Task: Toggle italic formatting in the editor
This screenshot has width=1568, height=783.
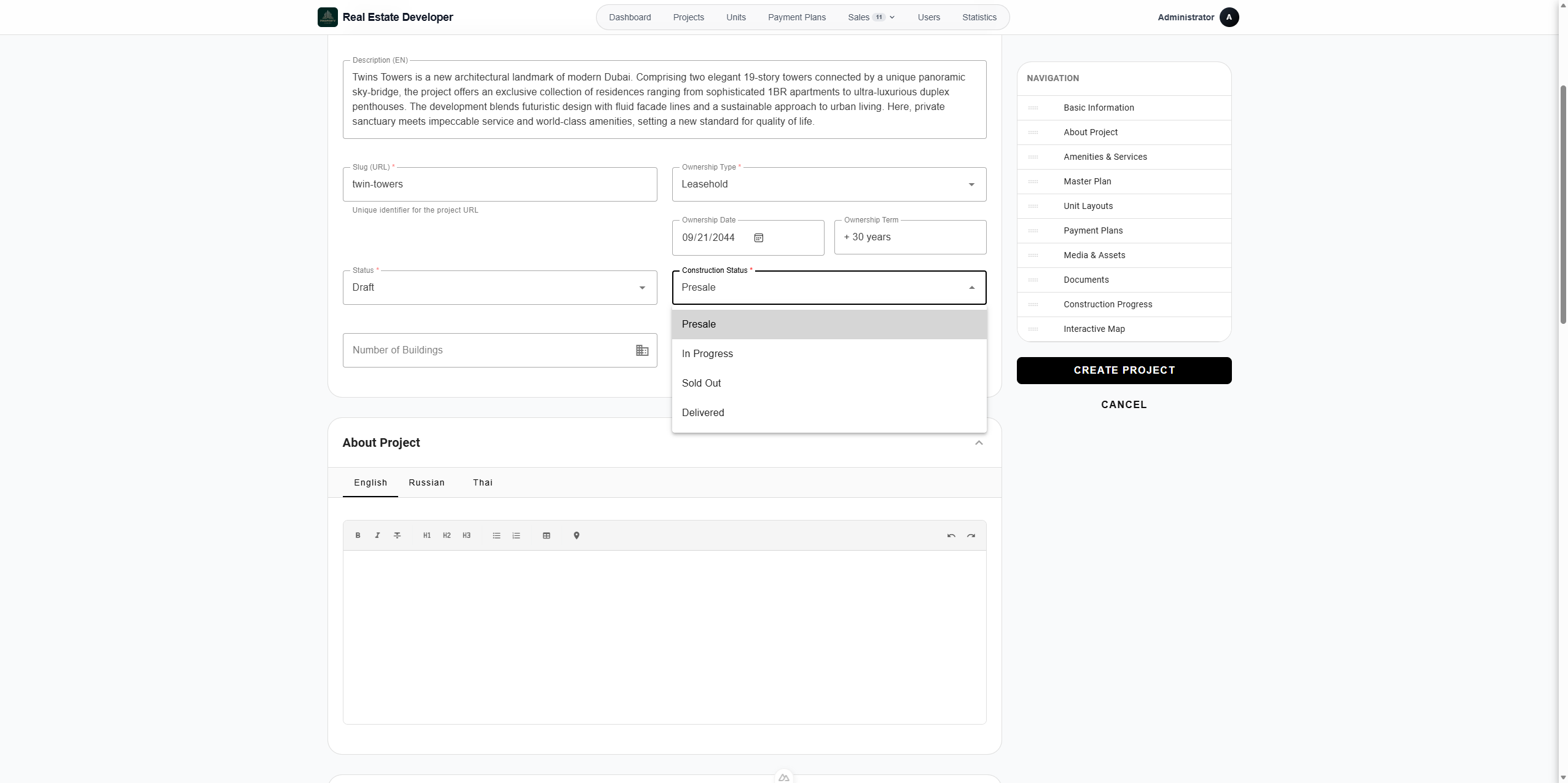Action: coord(377,535)
